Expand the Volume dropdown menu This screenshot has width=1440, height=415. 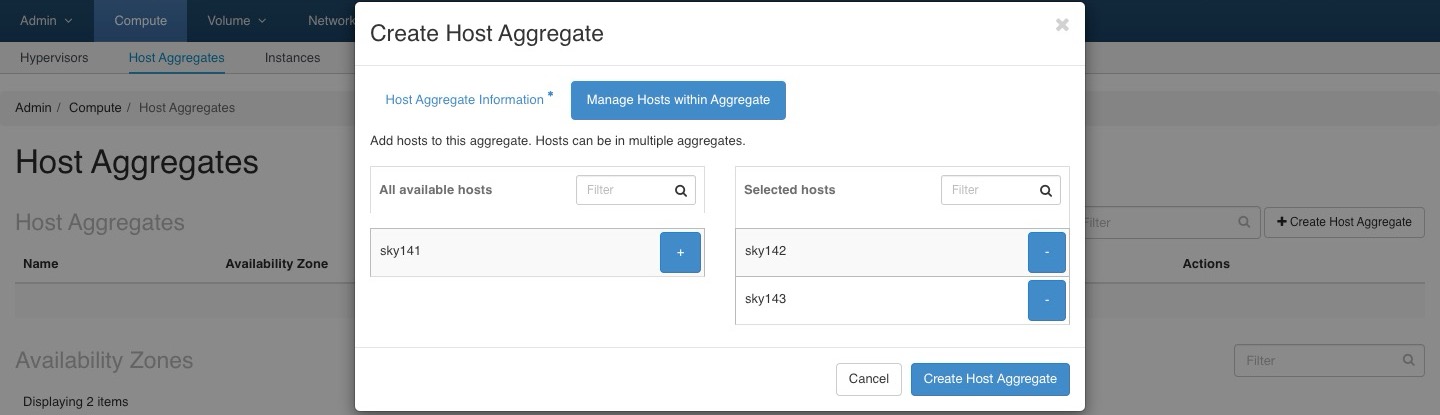[x=237, y=20]
